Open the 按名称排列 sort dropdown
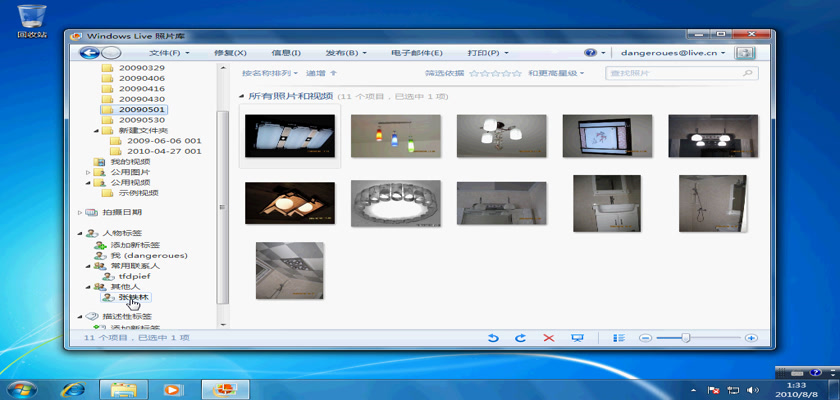The height and width of the screenshot is (400, 840). [270, 73]
